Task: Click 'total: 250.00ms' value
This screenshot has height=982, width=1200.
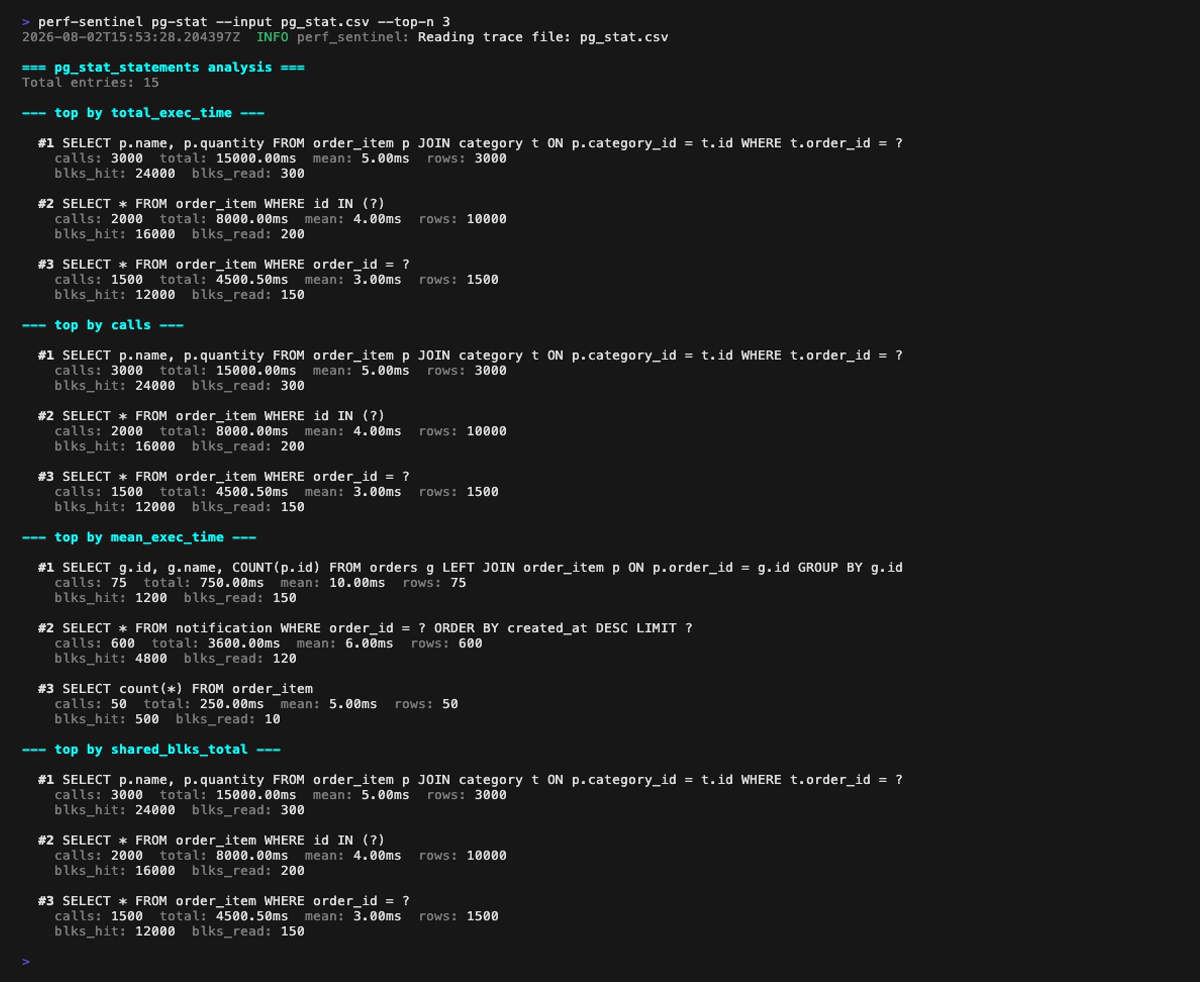Action: [204, 703]
